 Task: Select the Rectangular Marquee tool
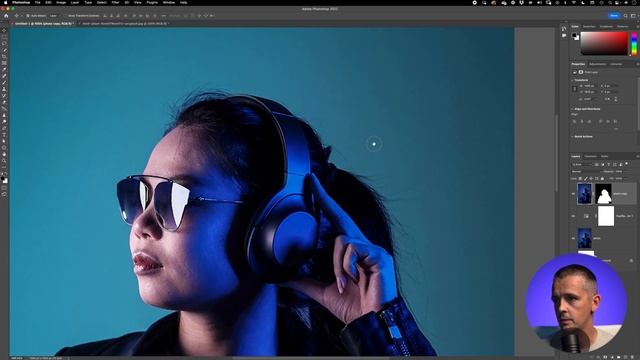tap(4, 37)
